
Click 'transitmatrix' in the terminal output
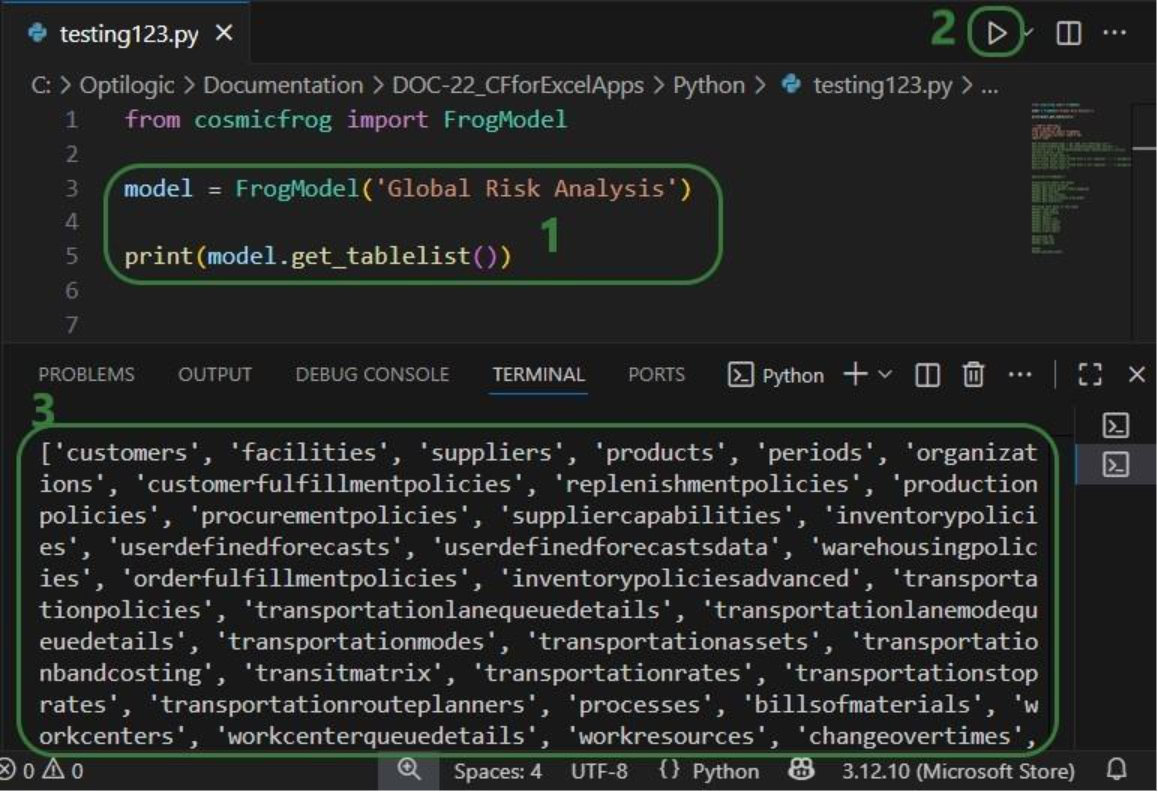click(x=343, y=673)
